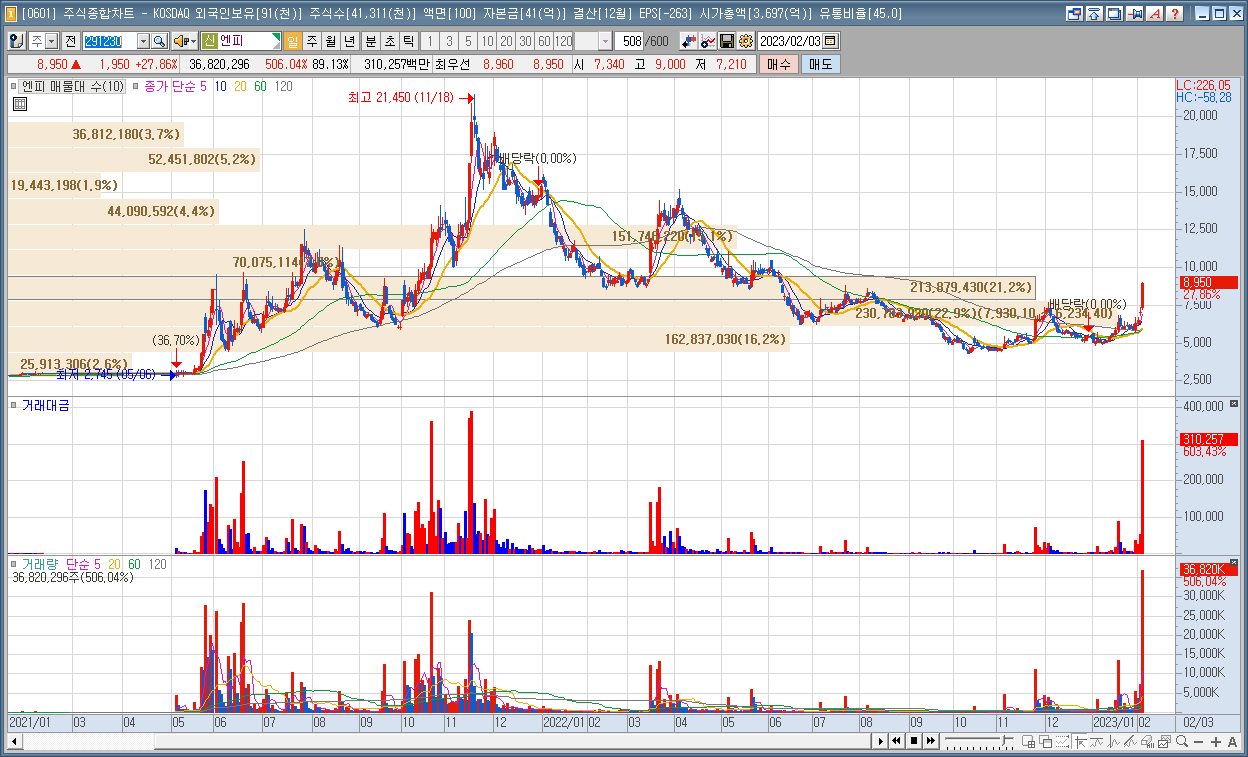Viewport: 1248px width, 757px height.
Task: Click the 매도 sell button
Action: pos(820,64)
